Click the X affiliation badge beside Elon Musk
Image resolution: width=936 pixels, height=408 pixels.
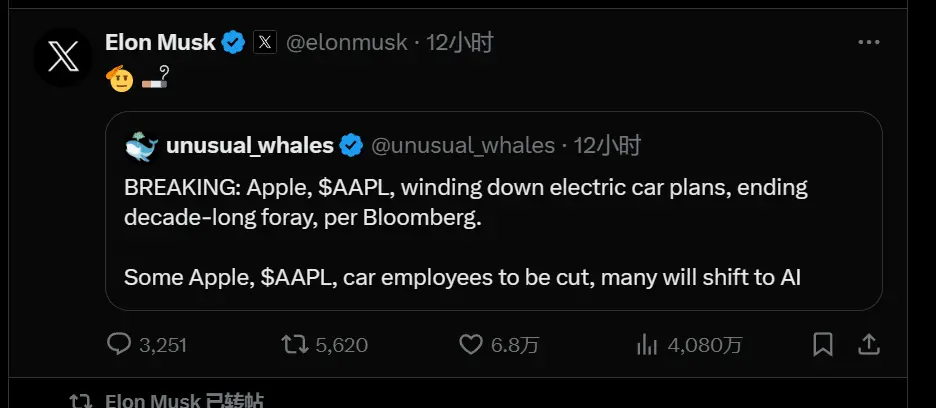coord(264,43)
